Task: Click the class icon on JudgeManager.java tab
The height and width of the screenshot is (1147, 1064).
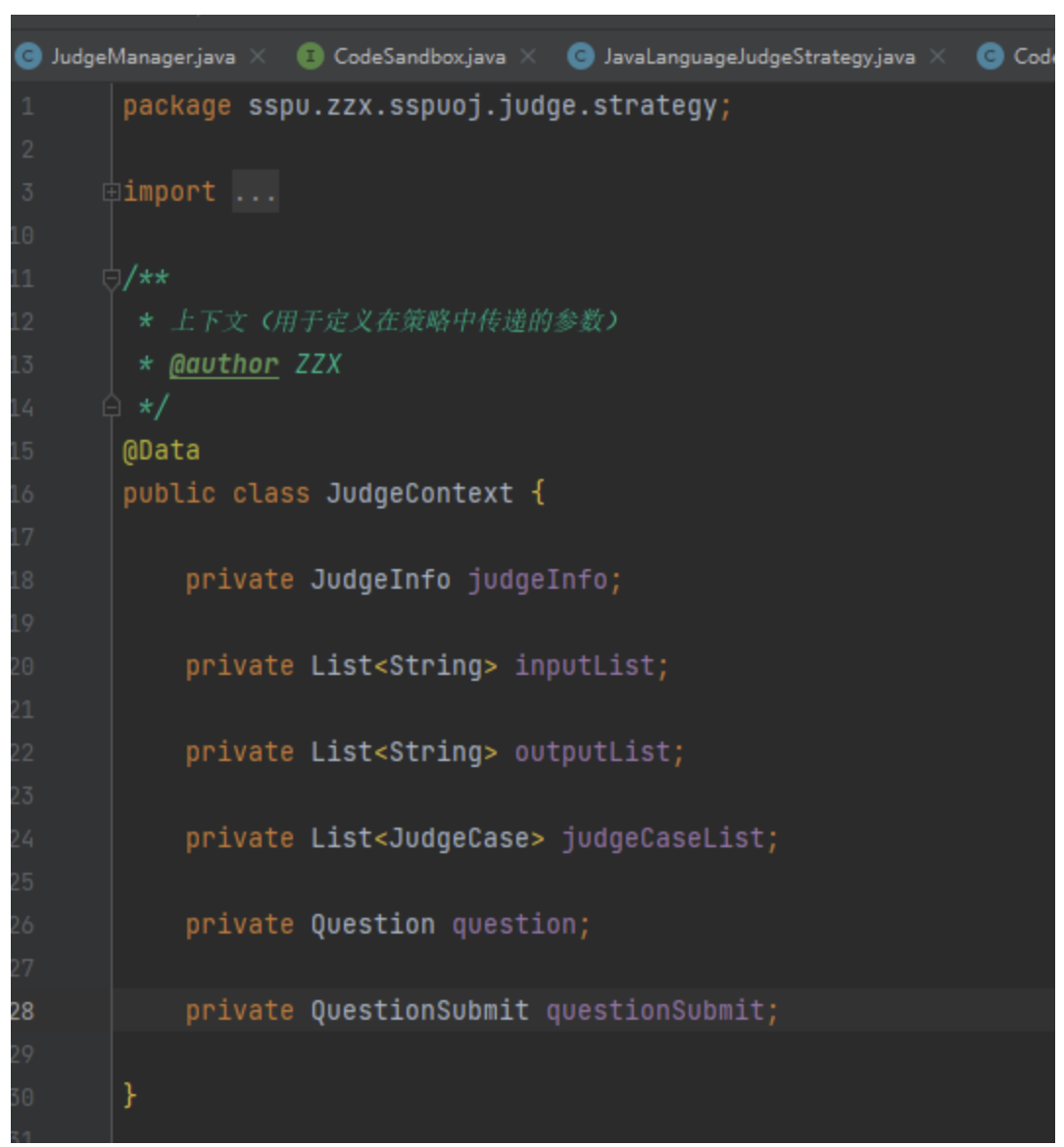Action: tap(27, 57)
